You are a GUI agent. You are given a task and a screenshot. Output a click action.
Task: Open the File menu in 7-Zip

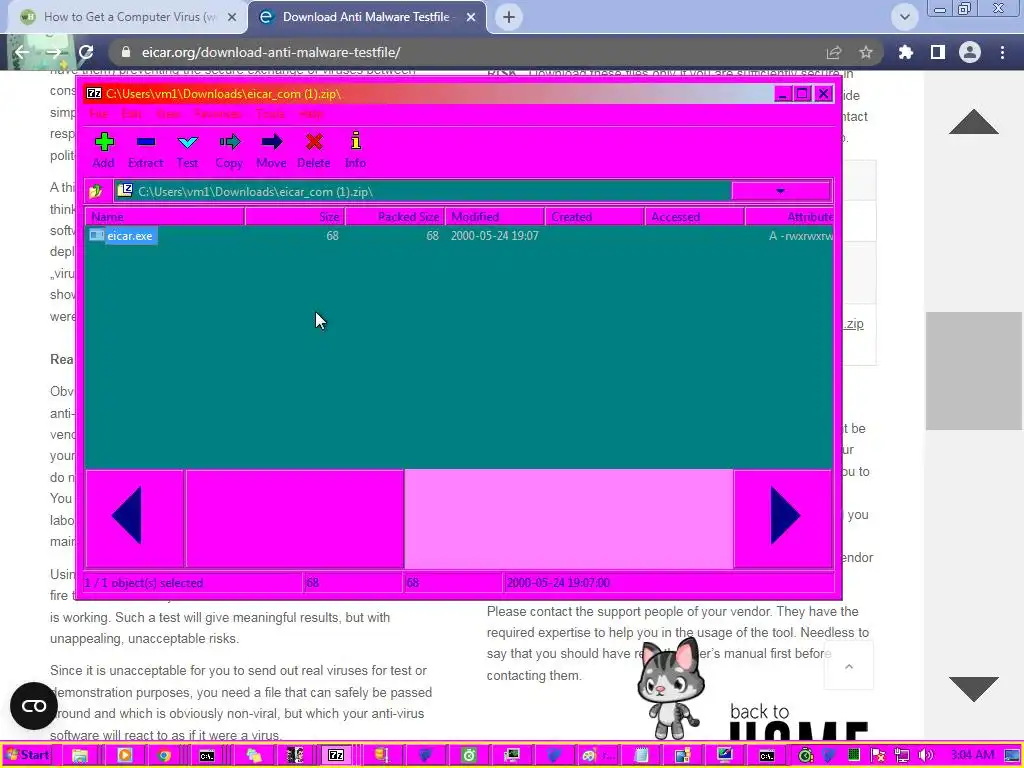99,114
